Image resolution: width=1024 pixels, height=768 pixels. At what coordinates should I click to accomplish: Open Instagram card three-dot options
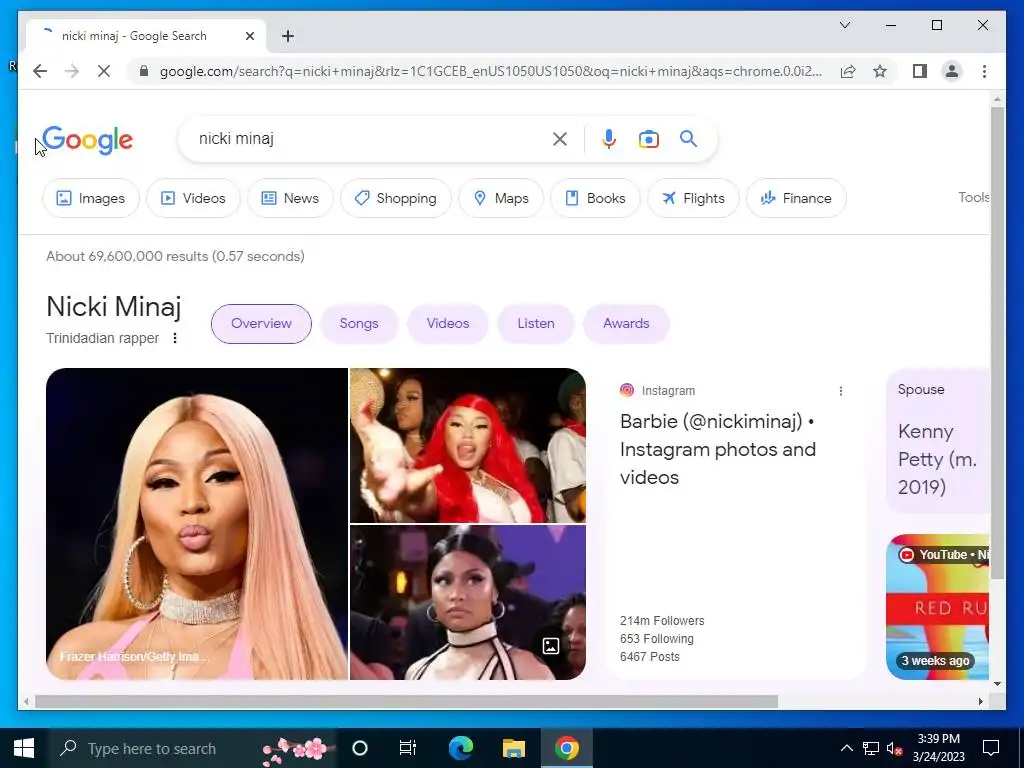840,391
